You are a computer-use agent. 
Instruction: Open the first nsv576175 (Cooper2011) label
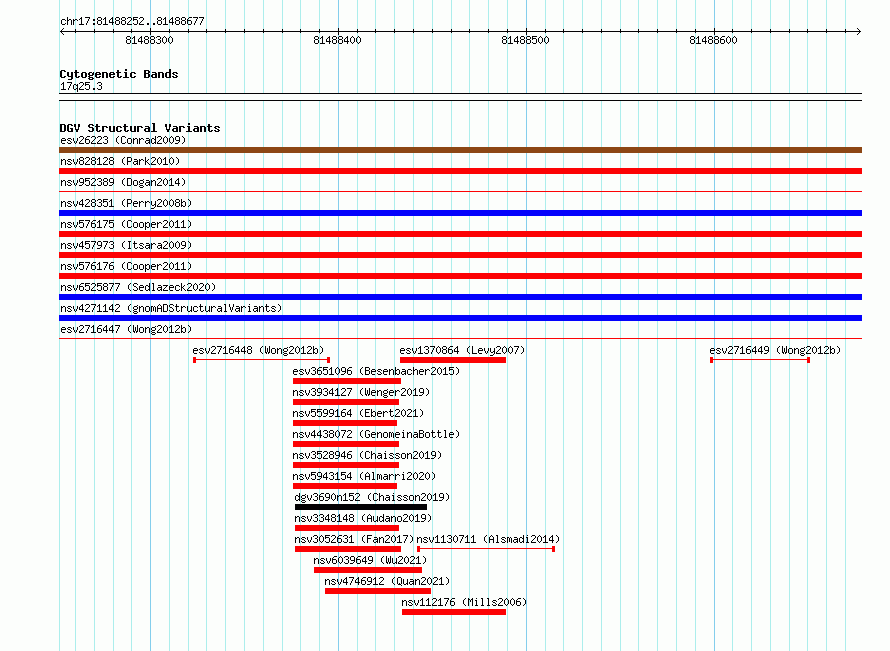coord(126,224)
